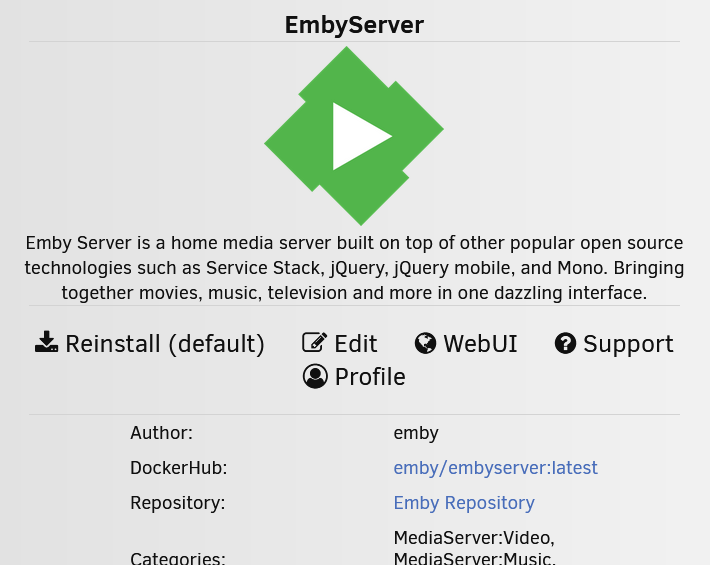Screen dimensions: 710x565
Task: Click the Support question-mark icon
Action: [x=565, y=343]
